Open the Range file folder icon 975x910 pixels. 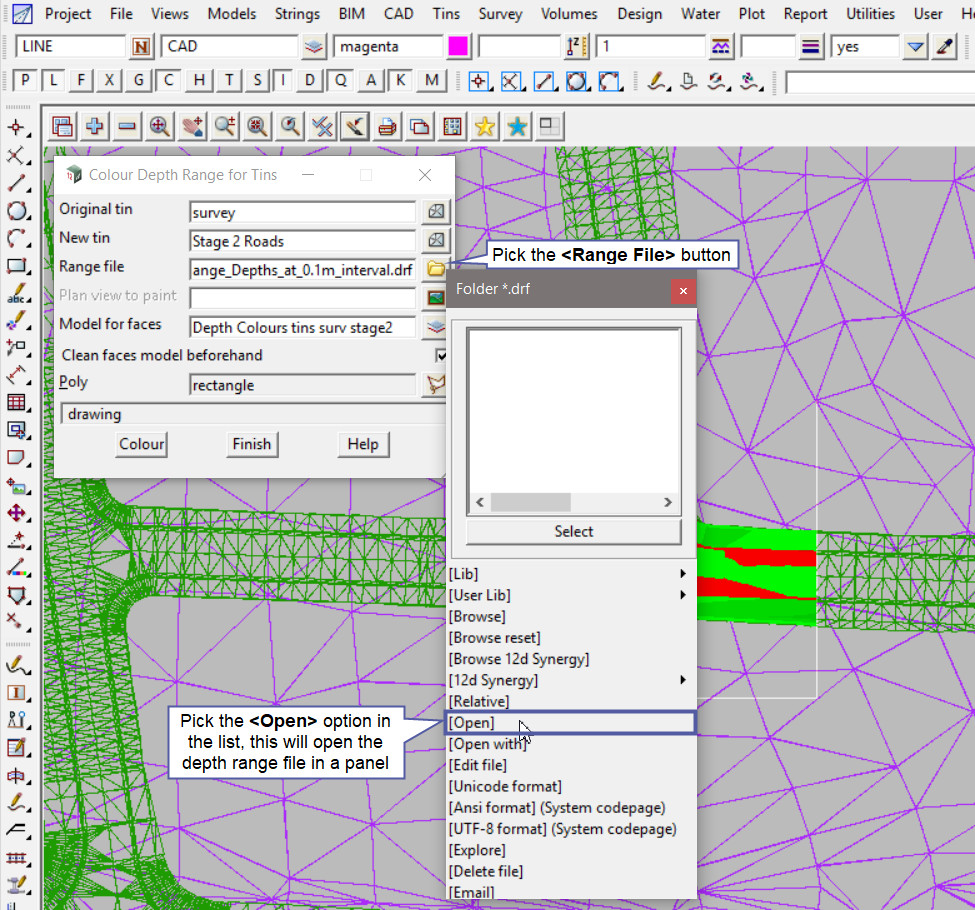tap(435, 269)
